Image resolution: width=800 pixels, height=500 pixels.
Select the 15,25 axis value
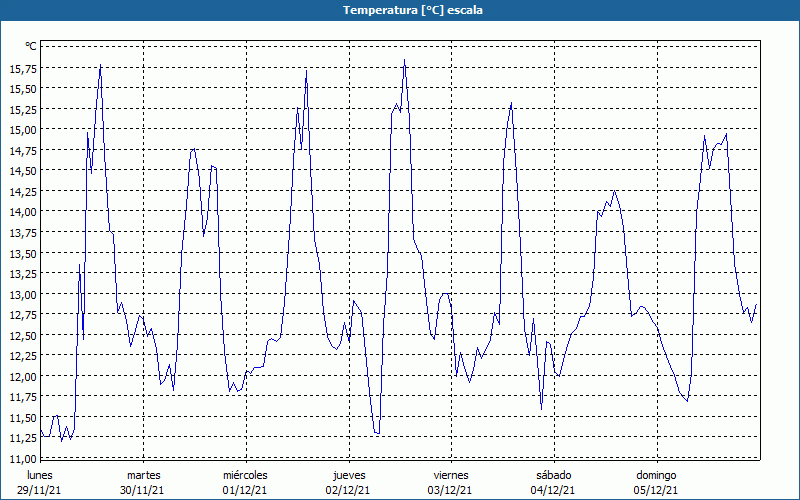pos(23,109)
